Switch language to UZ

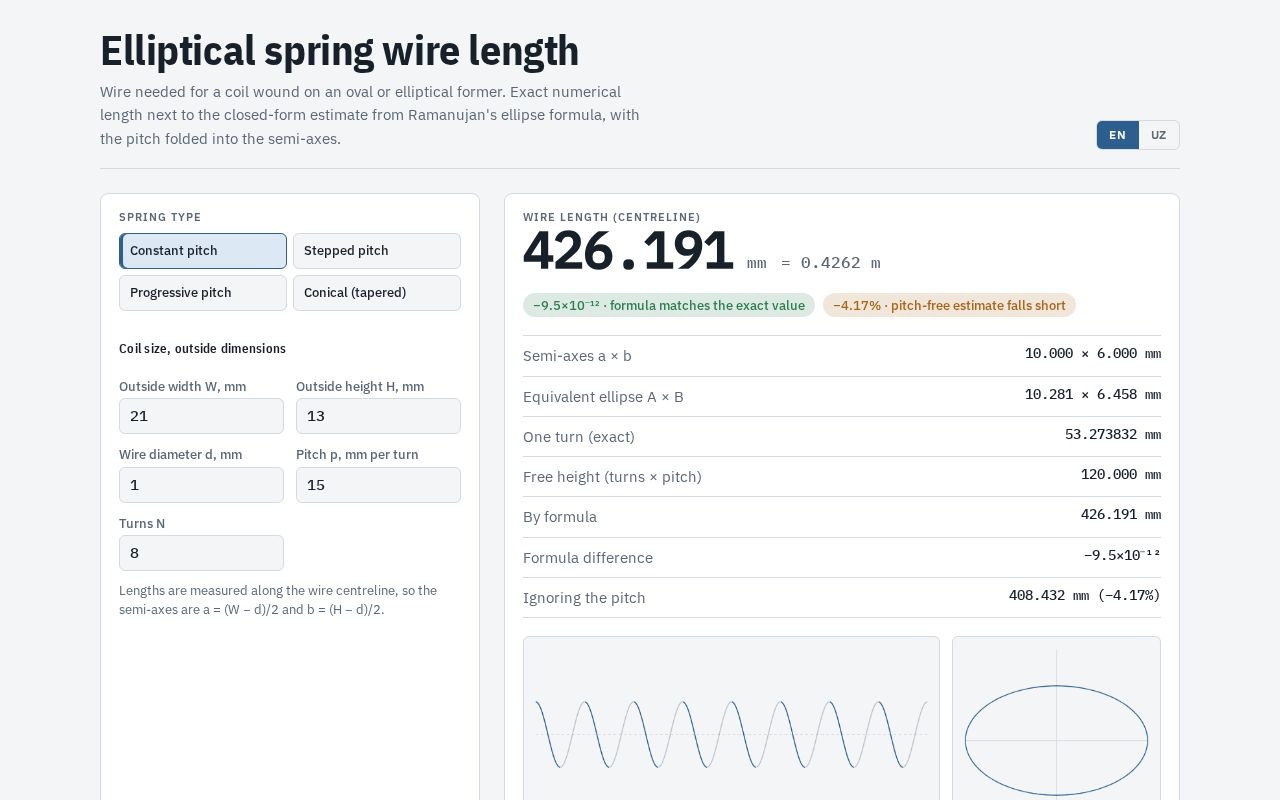point(1159,135)
